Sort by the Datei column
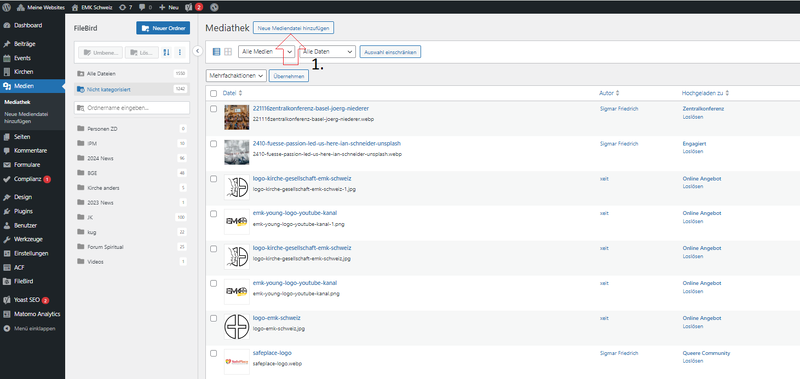This screenshot has width=800, height=379. 233,93
